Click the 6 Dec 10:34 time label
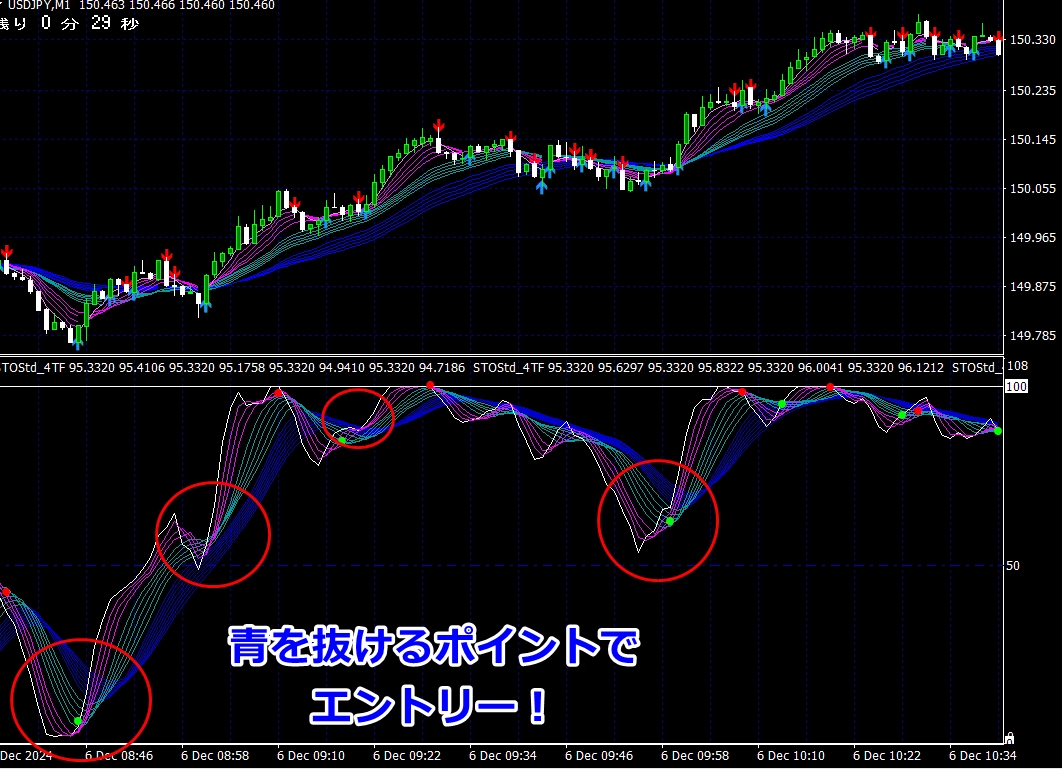 point(983,755)
